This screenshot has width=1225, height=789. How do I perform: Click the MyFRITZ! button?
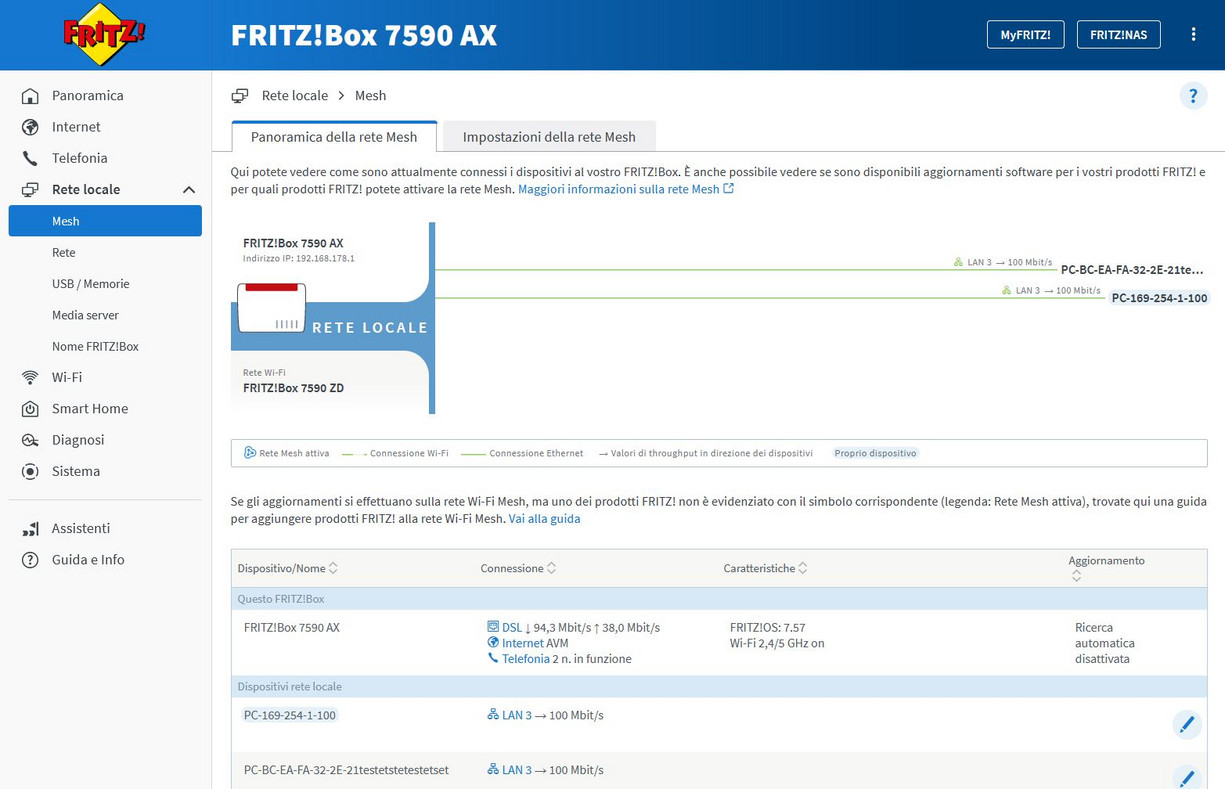1025,34
